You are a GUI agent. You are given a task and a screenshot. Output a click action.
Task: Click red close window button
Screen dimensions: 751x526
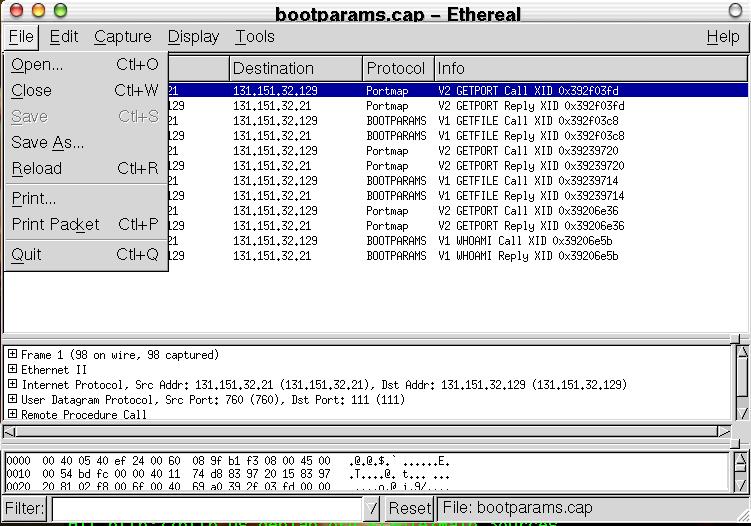[16, 10]
